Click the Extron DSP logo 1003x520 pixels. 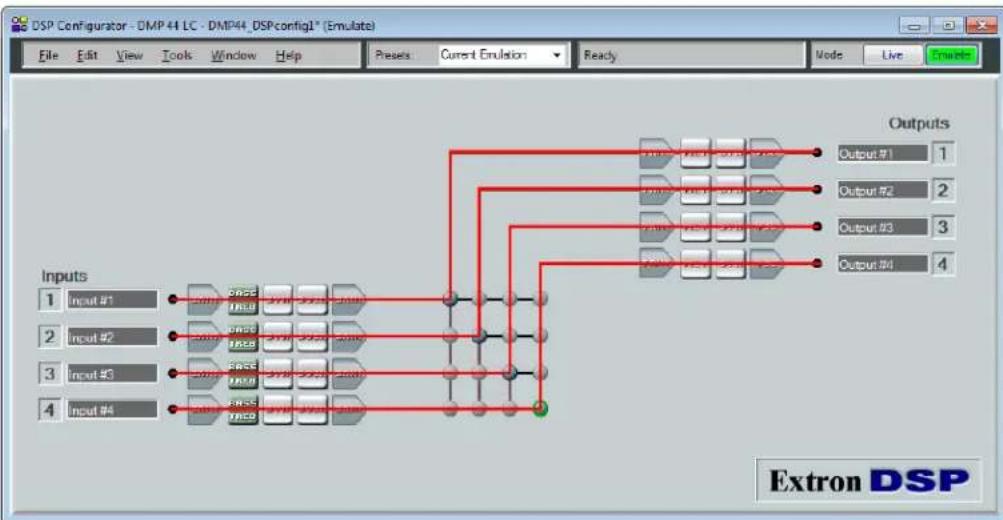(869, 481)
